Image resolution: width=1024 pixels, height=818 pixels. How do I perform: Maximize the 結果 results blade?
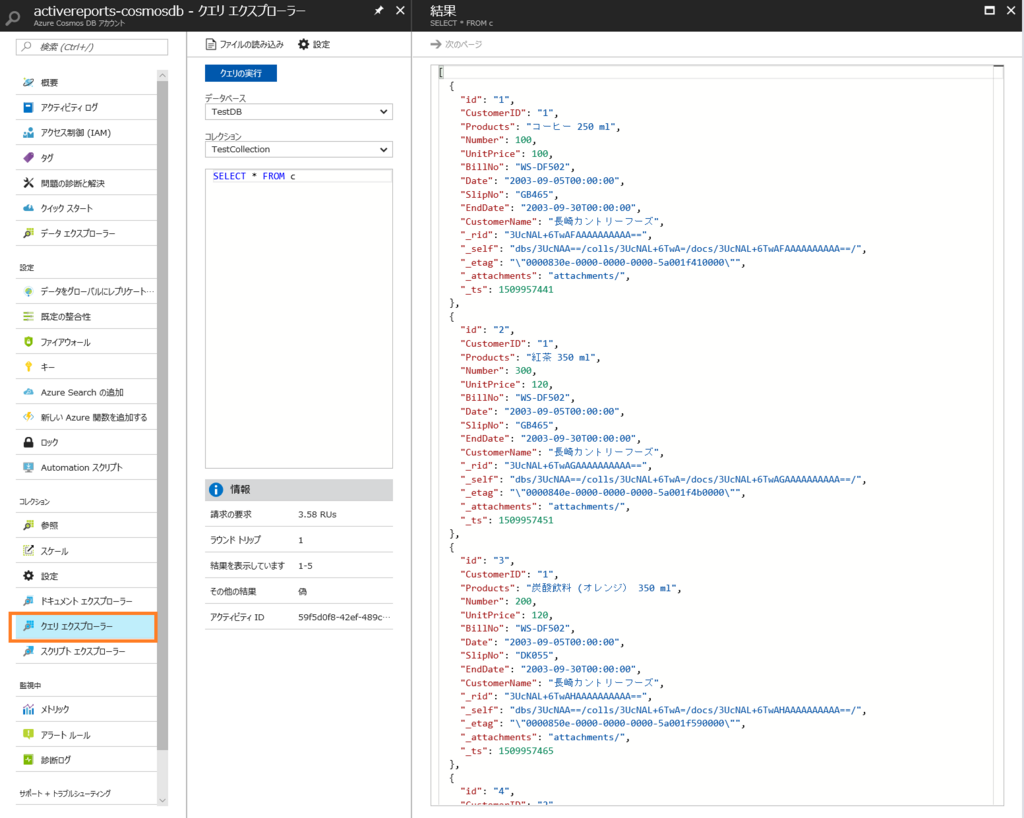pyautogui.click(x=989, y=10)
